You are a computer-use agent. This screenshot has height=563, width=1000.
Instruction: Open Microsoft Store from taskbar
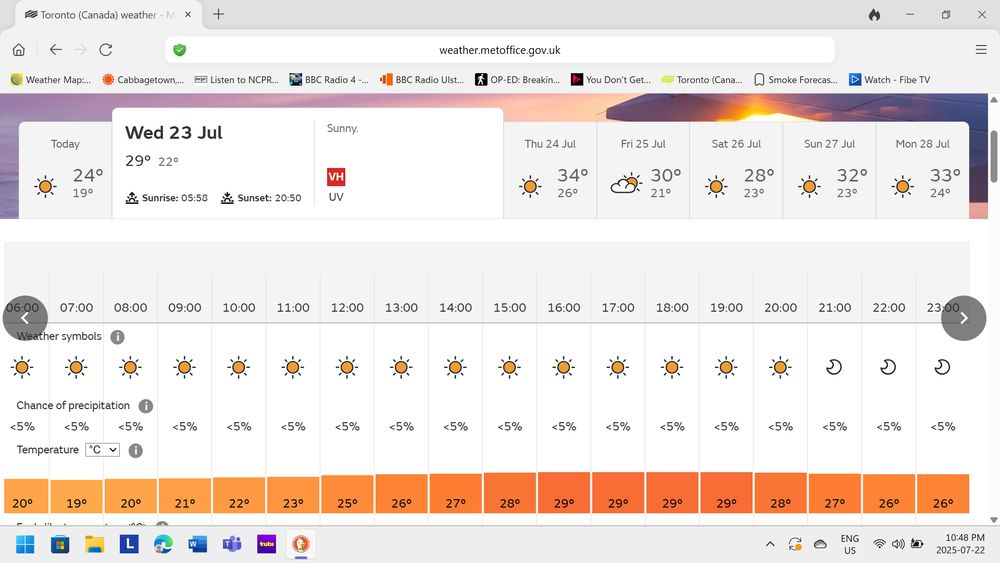click(x=60, y=545)
